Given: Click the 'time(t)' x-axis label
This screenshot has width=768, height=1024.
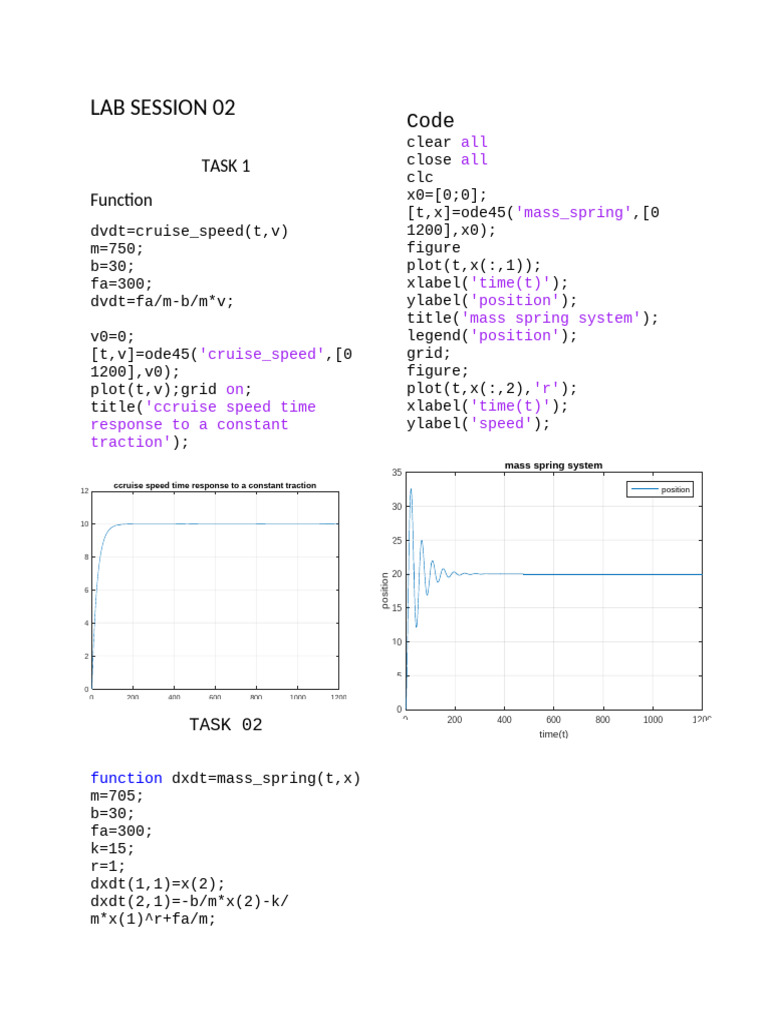Looking at the screenshot, I should click(x=554, y=734).
